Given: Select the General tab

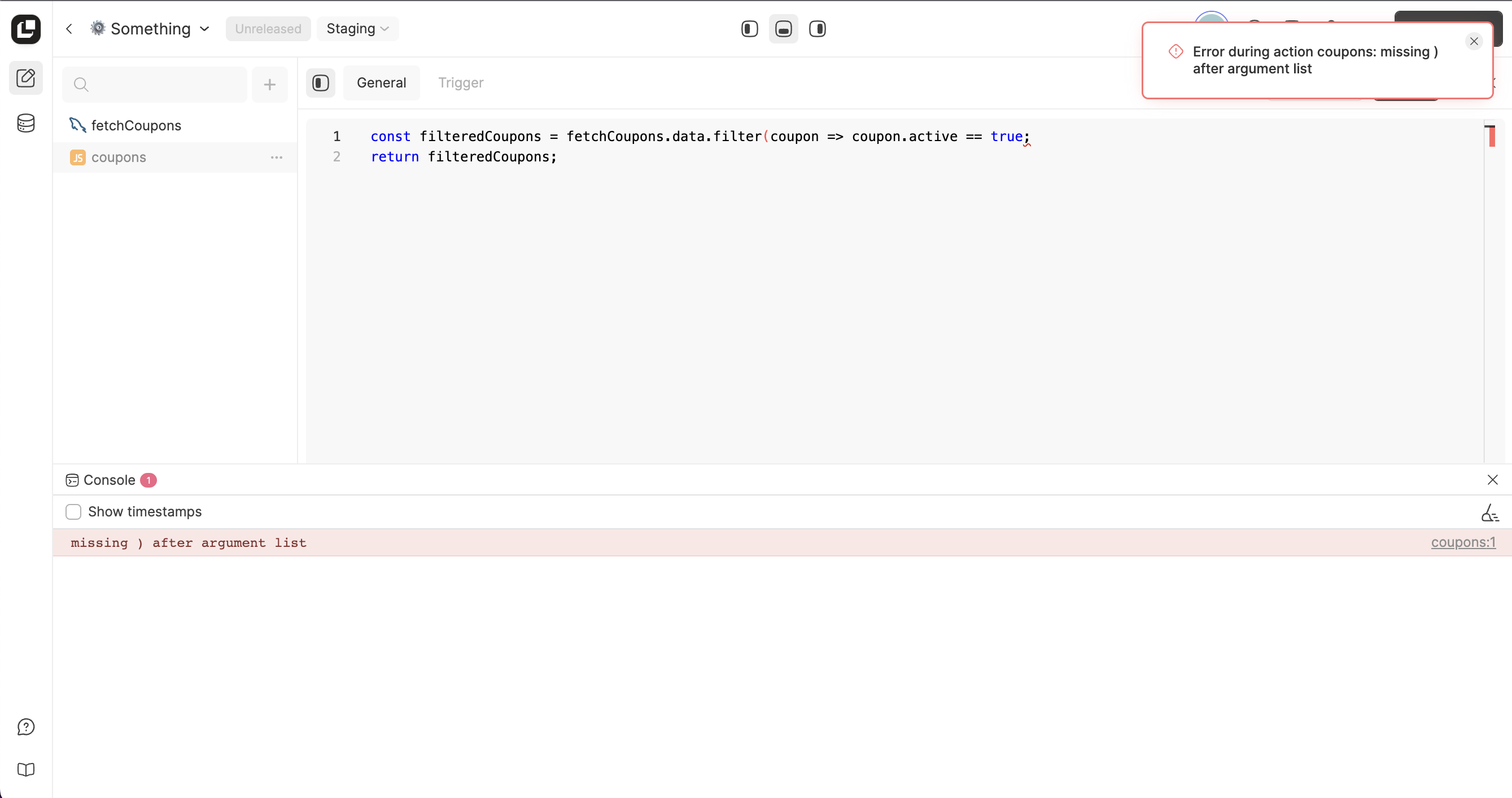Looking at the screenshot, I should point(381,83).
